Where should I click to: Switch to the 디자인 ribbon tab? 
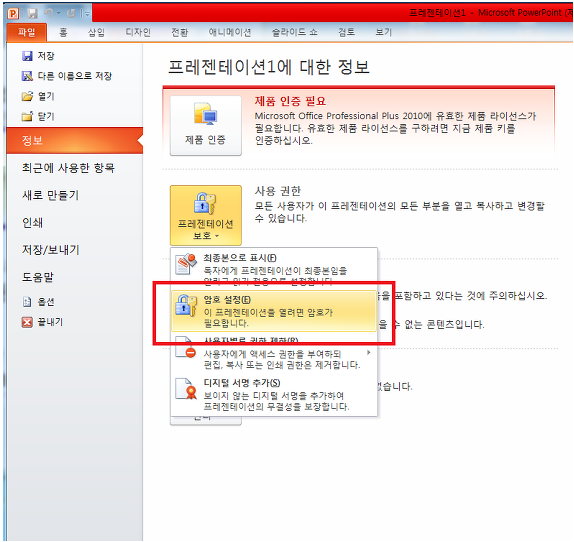[138, 32]
